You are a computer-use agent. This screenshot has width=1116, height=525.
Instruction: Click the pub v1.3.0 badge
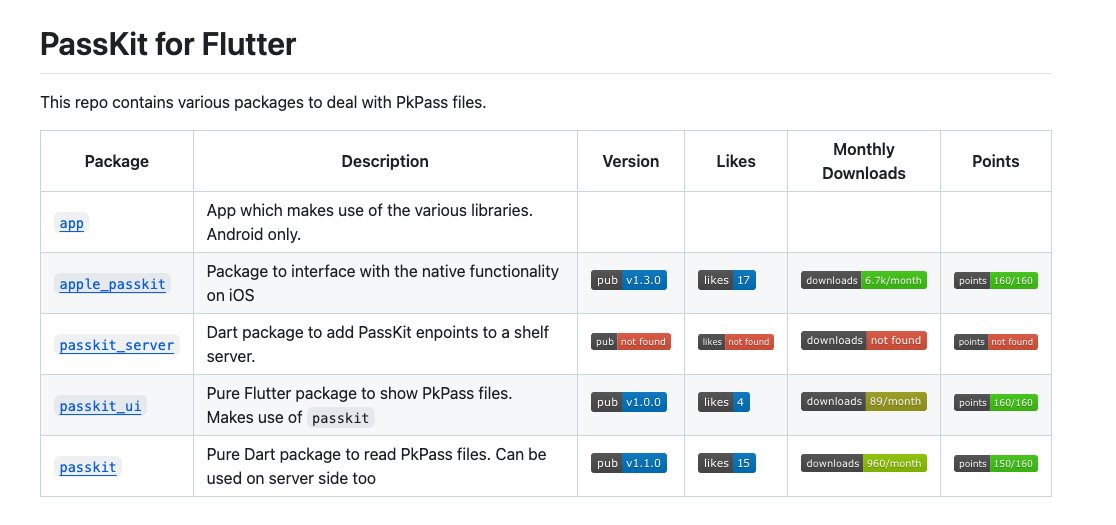click(x=628, y=280)
